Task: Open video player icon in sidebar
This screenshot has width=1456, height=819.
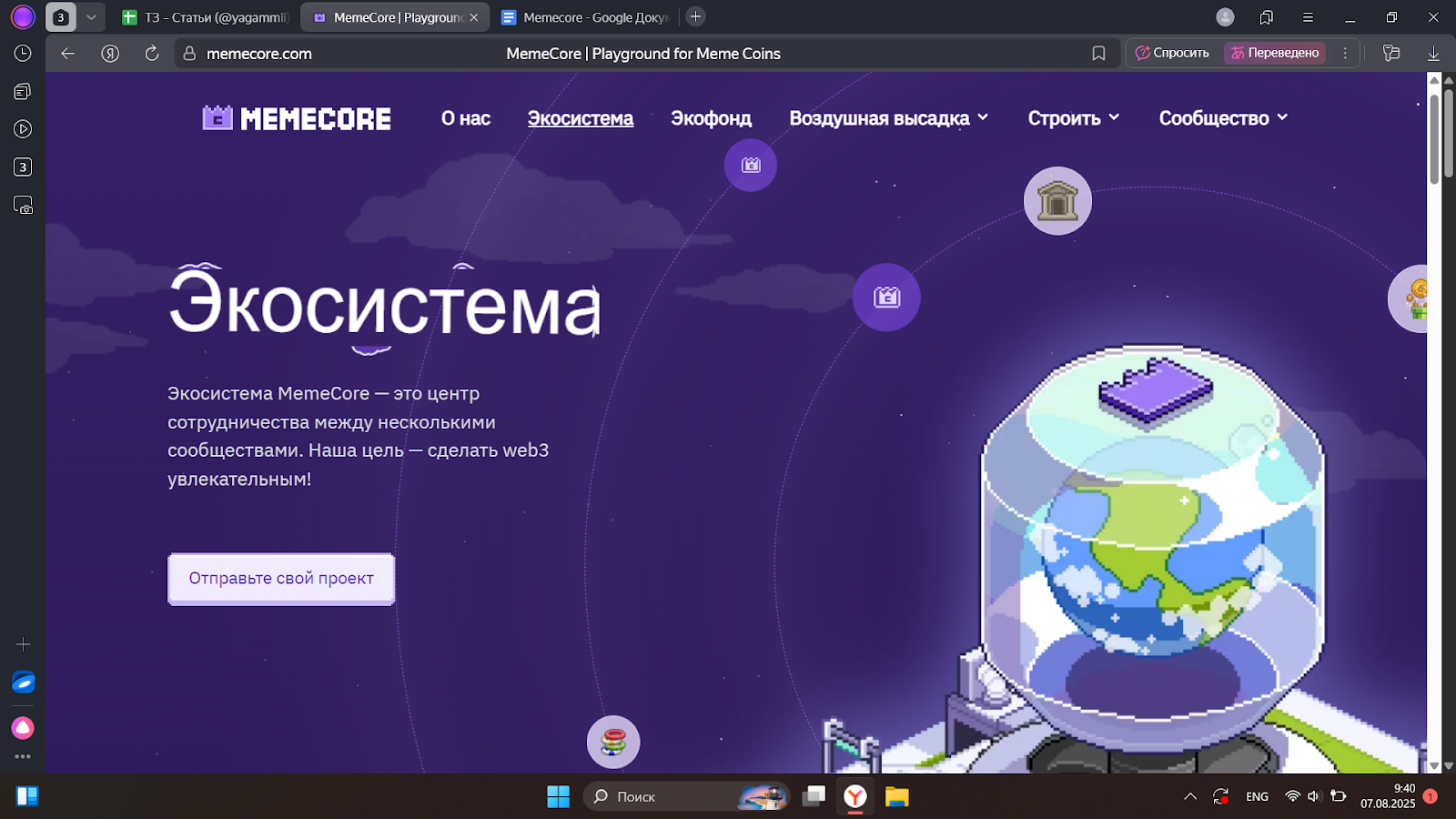Action: click(23, 129)
